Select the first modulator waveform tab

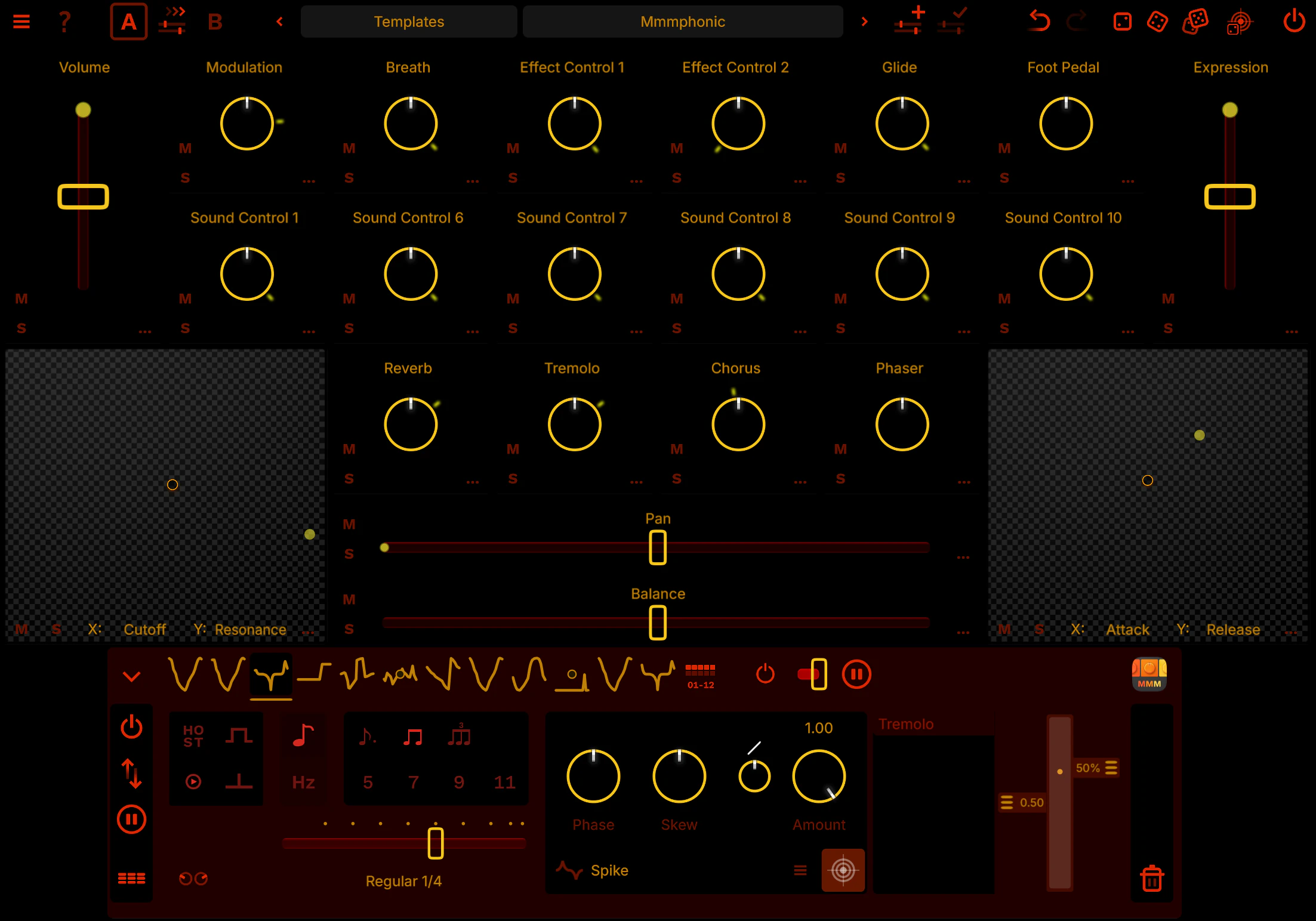point(184,674)
